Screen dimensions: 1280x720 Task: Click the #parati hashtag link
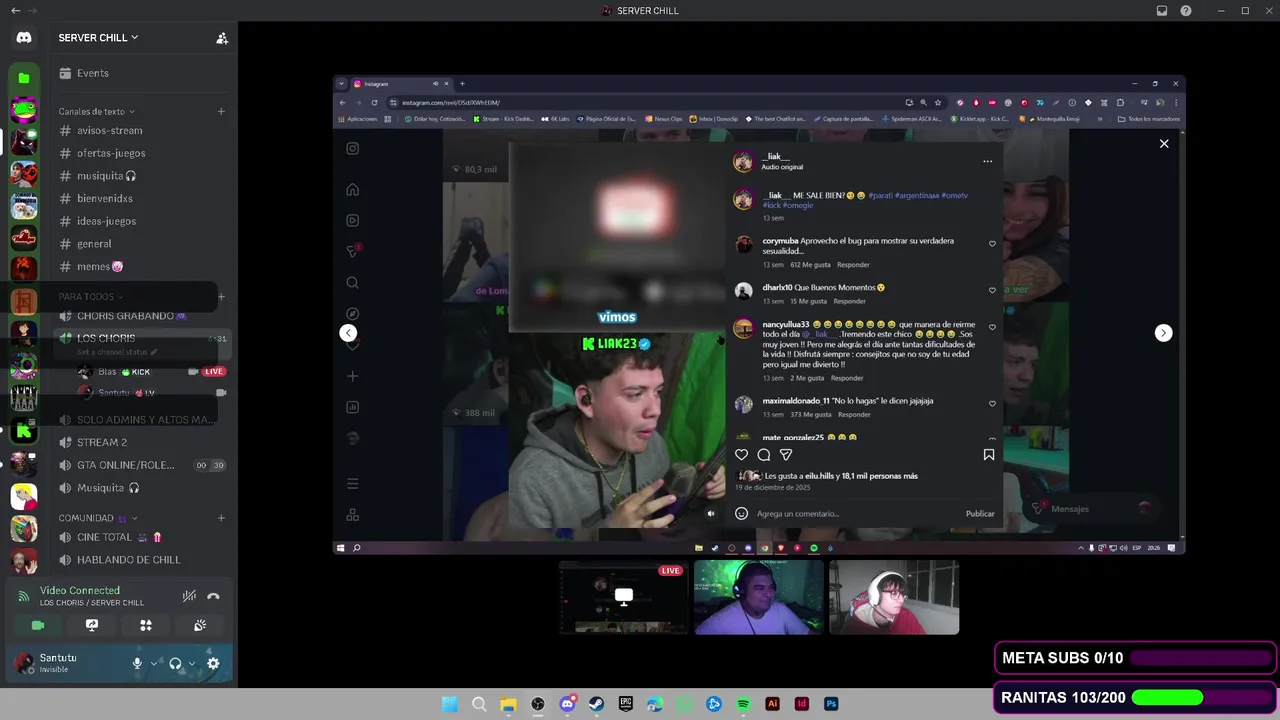click(880, 196)
